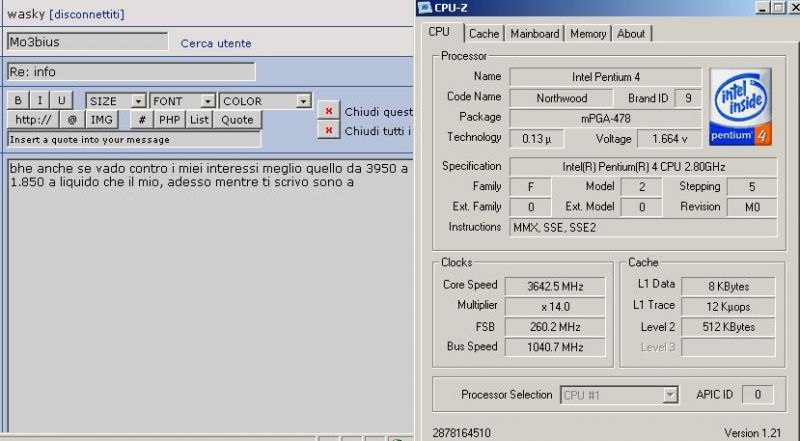Apply underline with the U button

(x=62, y=101)
